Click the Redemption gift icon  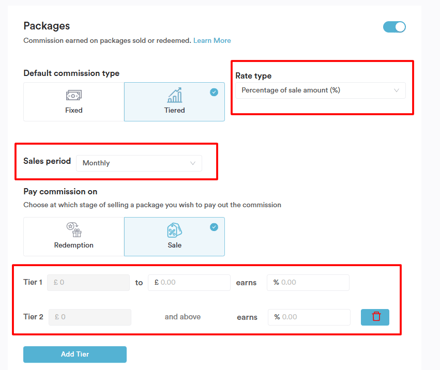74,230
